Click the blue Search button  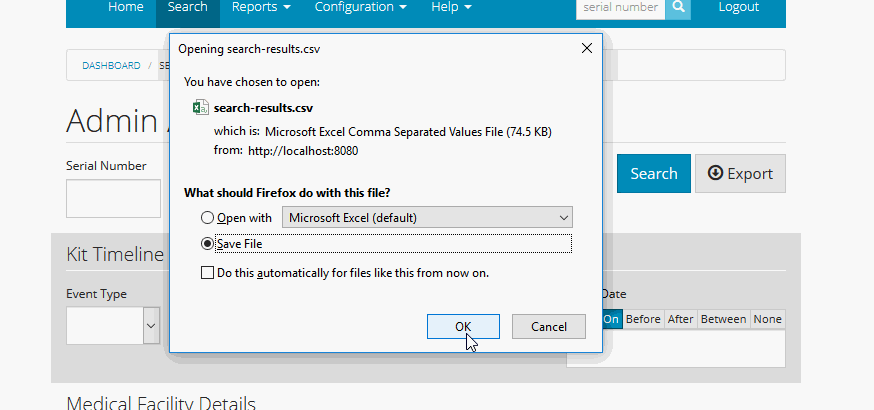(653, 173)
